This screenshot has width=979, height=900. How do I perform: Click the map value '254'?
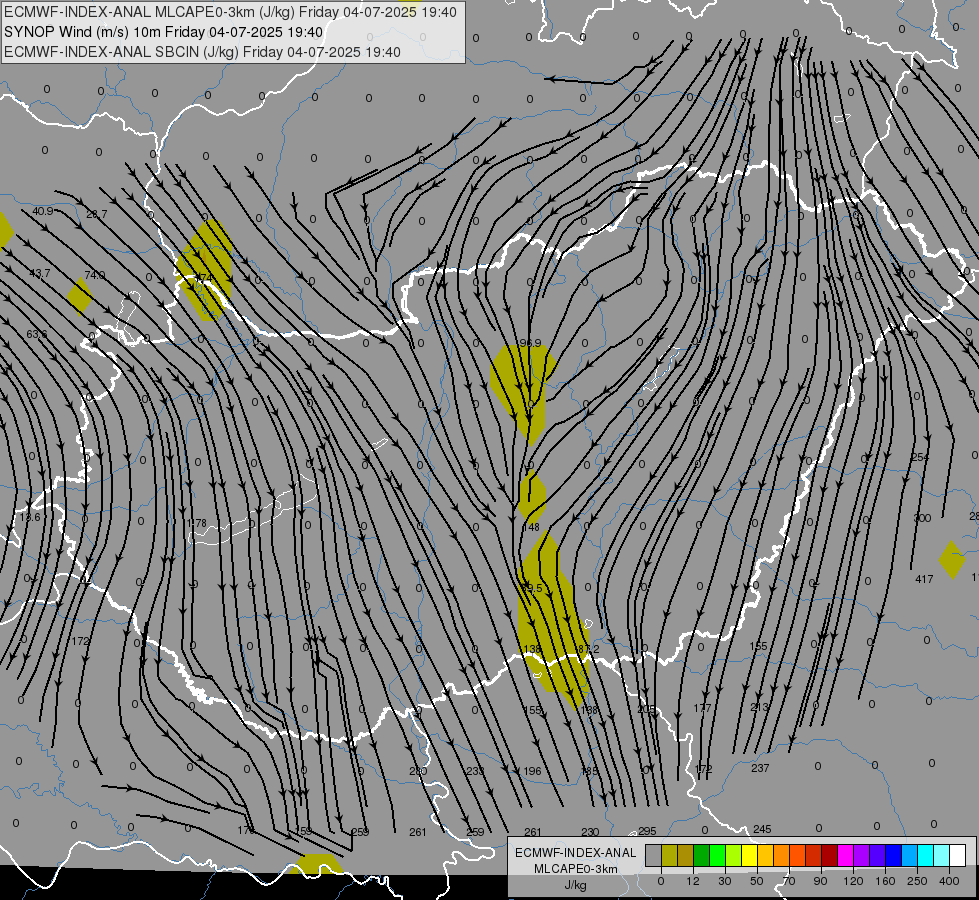(x=920, y=457)
